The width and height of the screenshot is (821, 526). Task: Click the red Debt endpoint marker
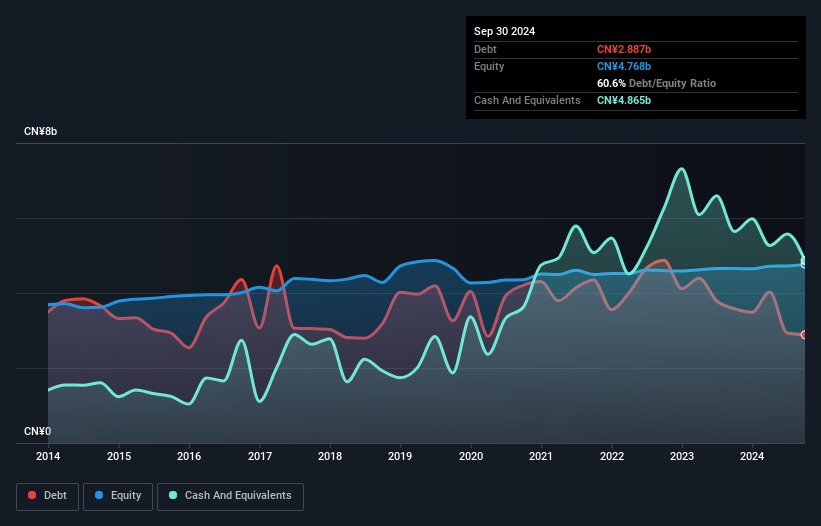[x=804, y=335]
